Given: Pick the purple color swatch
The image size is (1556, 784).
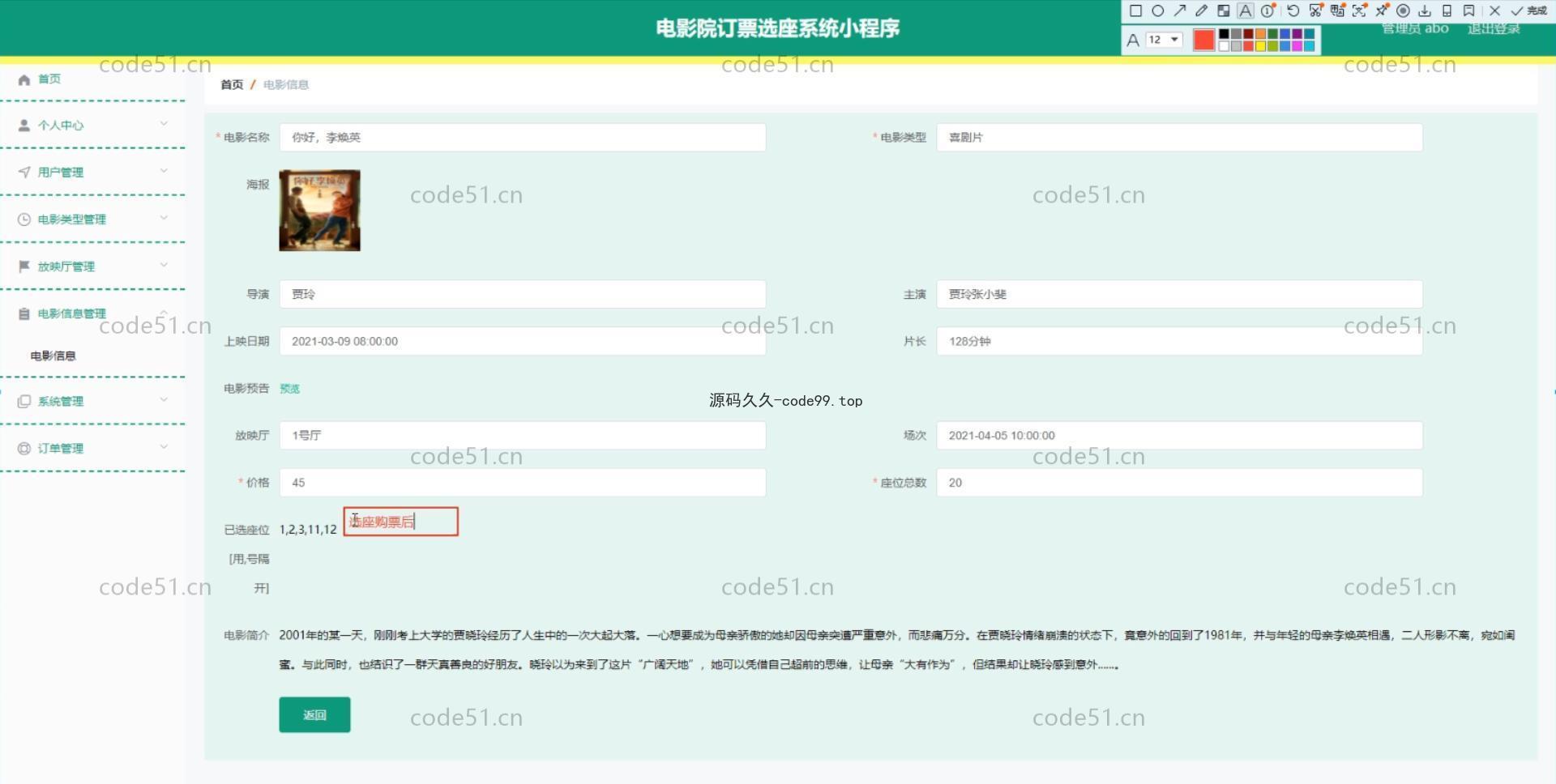Looking at the screenshot, I should pos(1297,34).
